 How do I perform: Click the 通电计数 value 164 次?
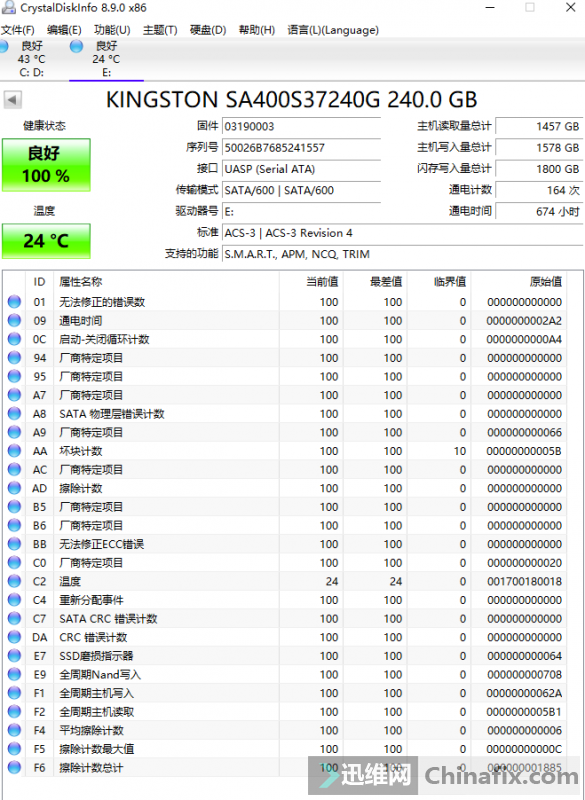pyautogui.click(x=539, y=190)
